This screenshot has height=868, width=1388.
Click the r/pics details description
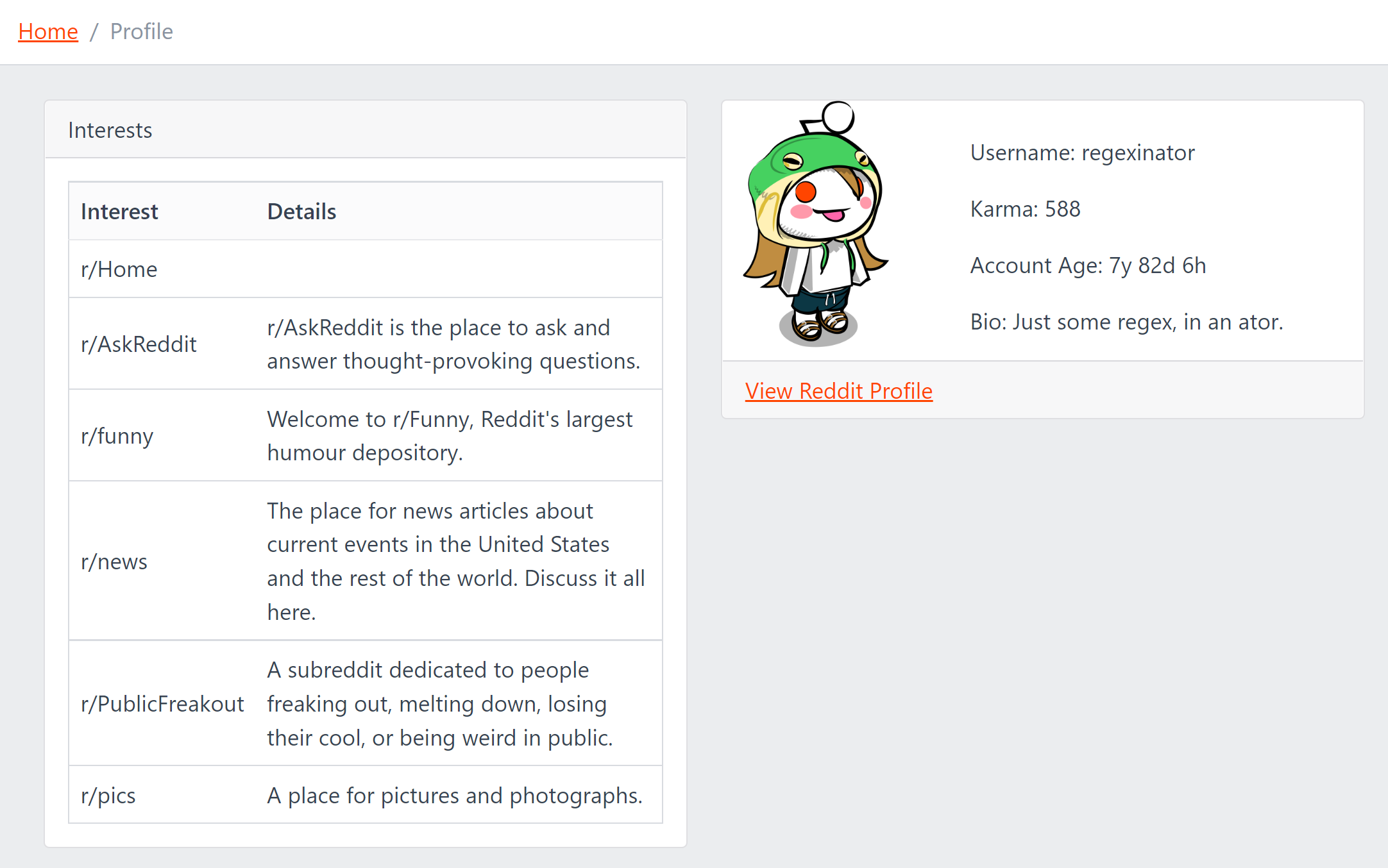click(454, 795)
